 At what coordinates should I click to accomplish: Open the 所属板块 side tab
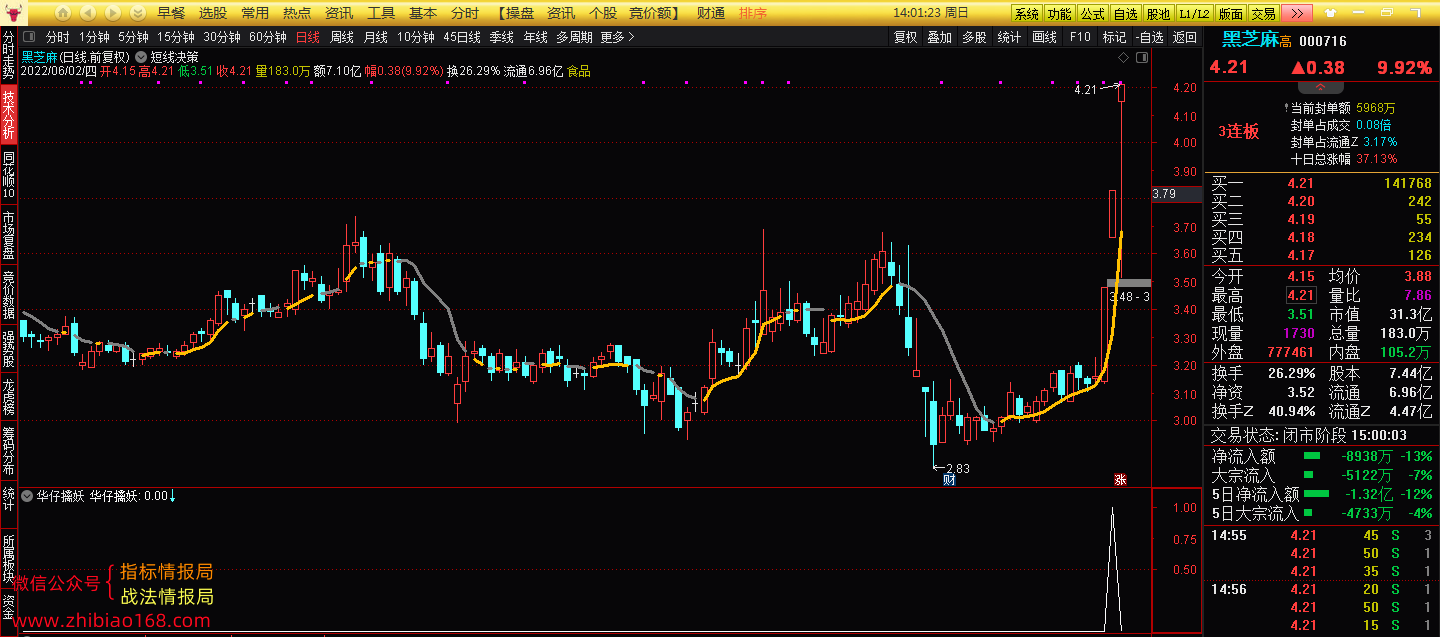(8, 556)
